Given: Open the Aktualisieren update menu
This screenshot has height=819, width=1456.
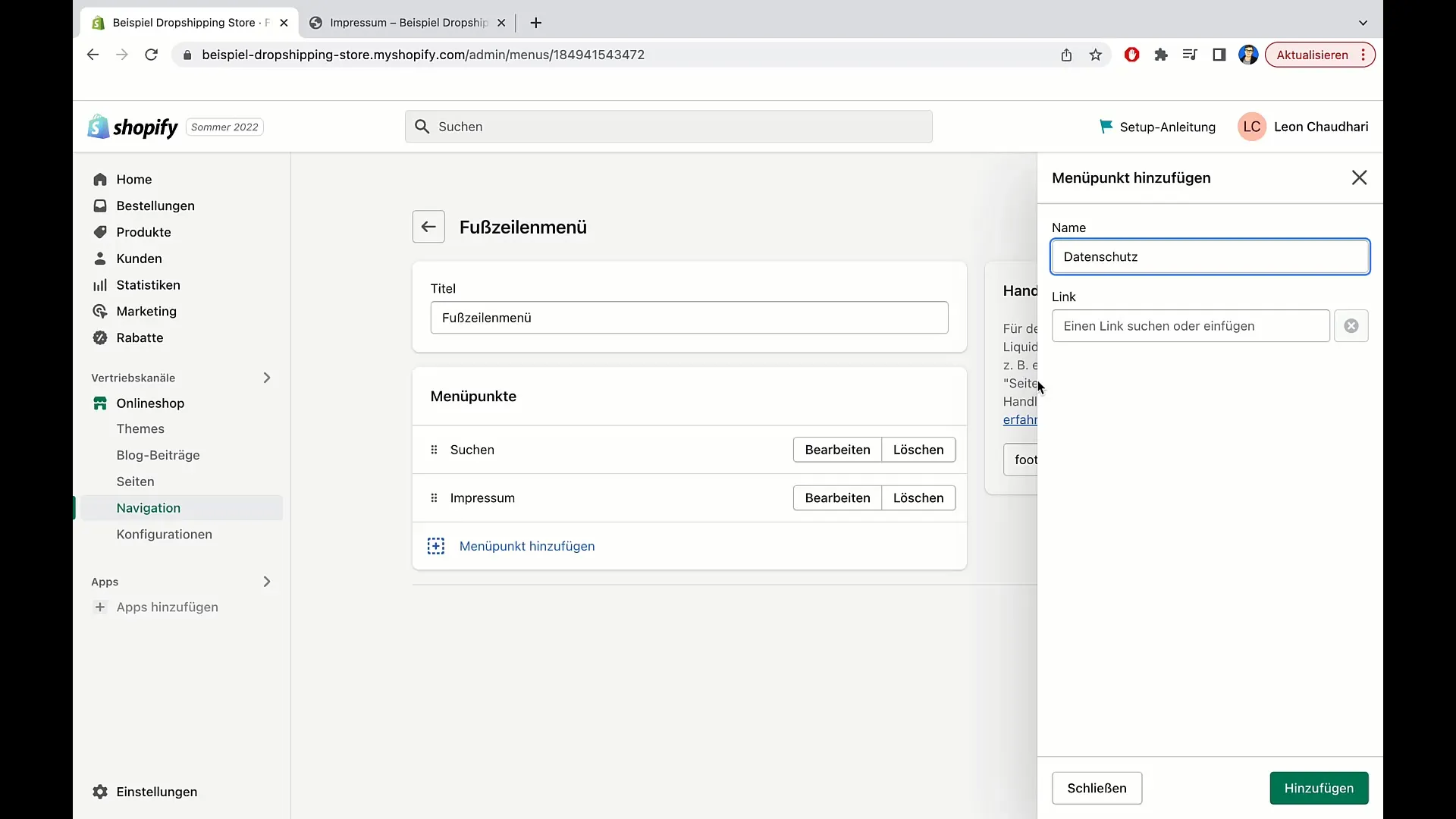Looking at the screenshot, I should (1319, 55).
